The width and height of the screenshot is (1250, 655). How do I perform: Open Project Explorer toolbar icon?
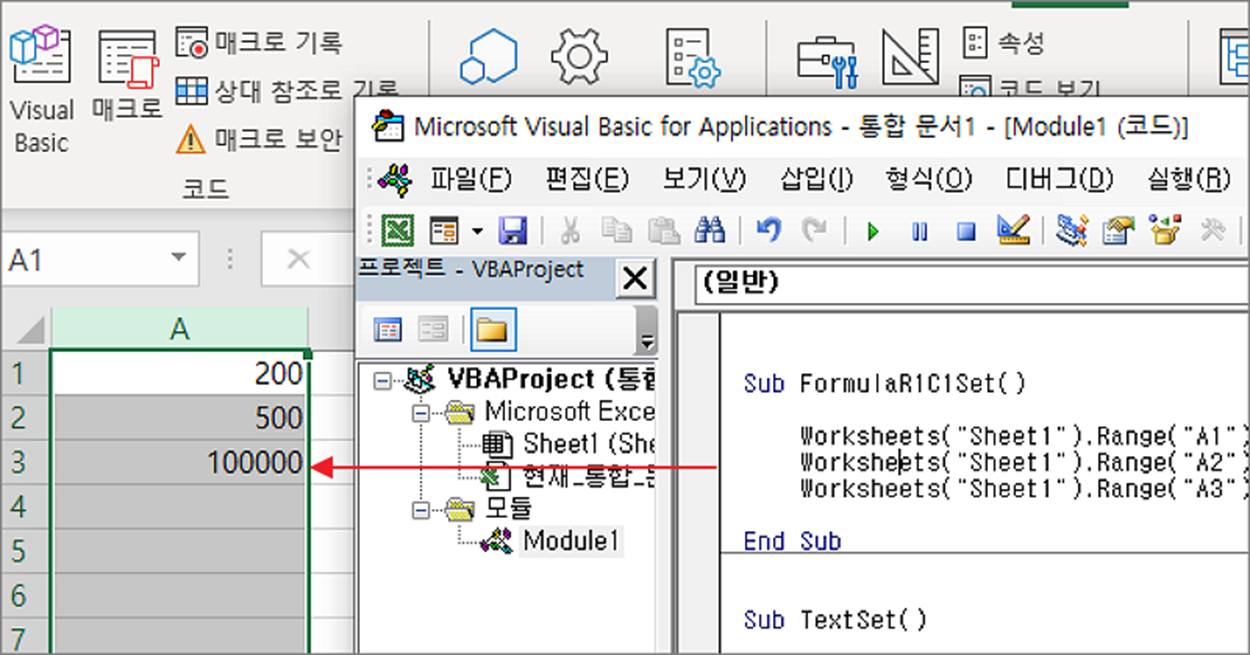coord(1072,231)
